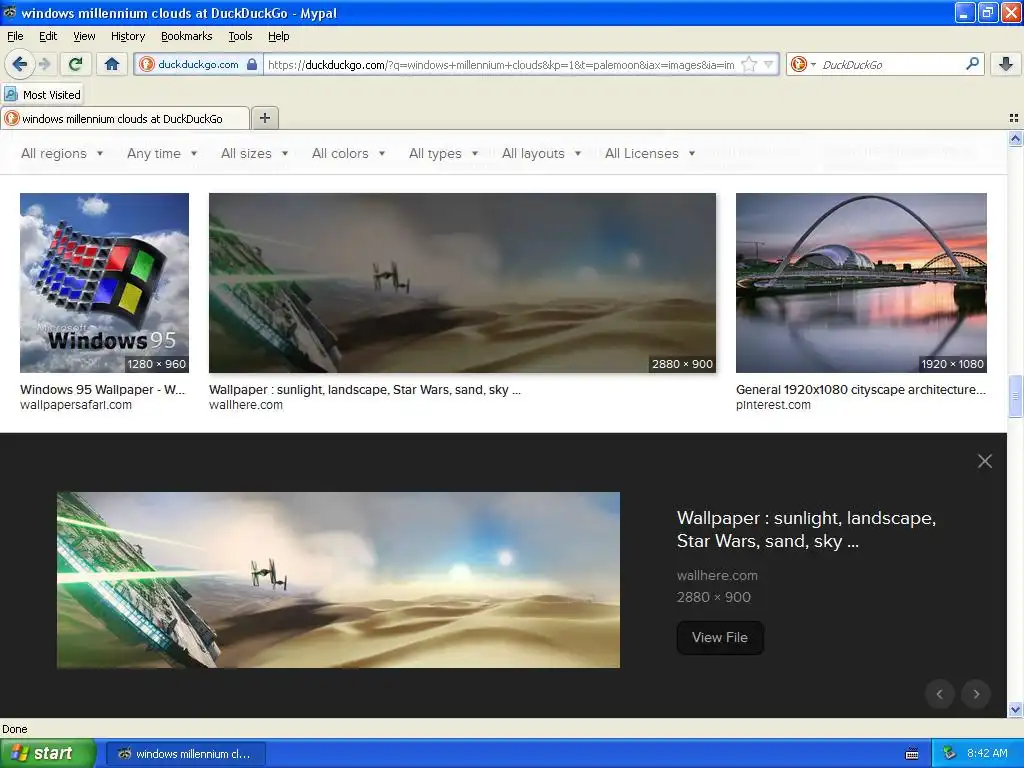Close the image detail panel X
The image size is (1024, 768).
point(985,461)
